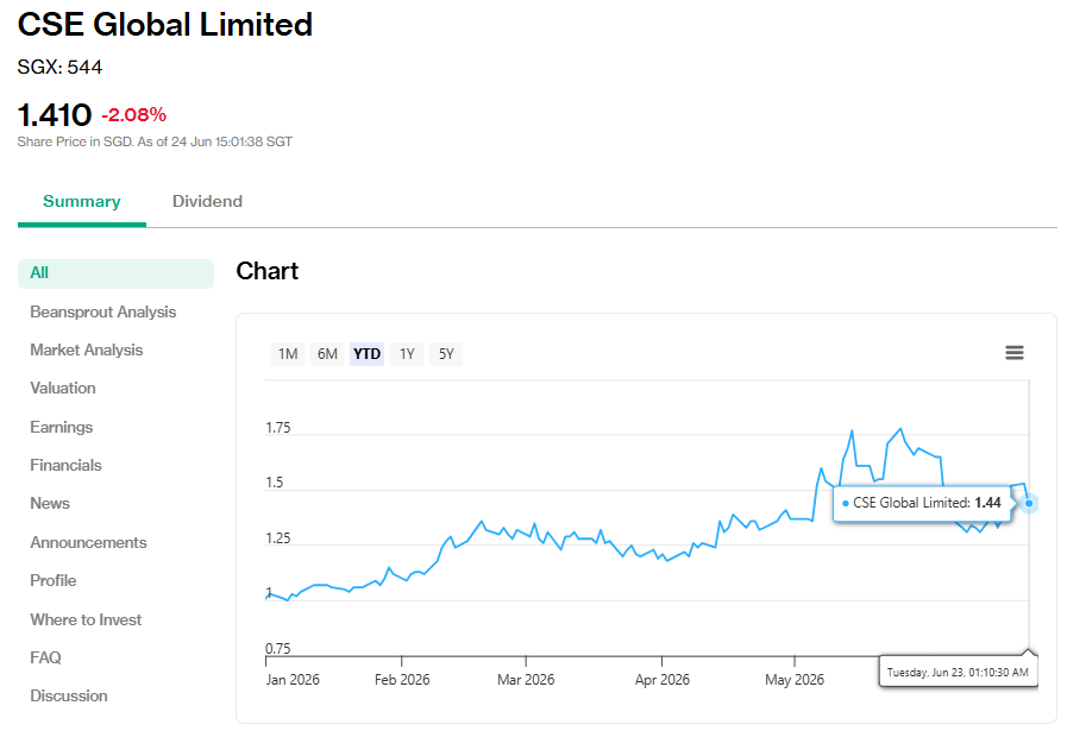Image resolution: width=1067 pixels, height=737 pixels.
Task: Click the 'Jan 2026' axis label
Action: (x=293, y=679)
